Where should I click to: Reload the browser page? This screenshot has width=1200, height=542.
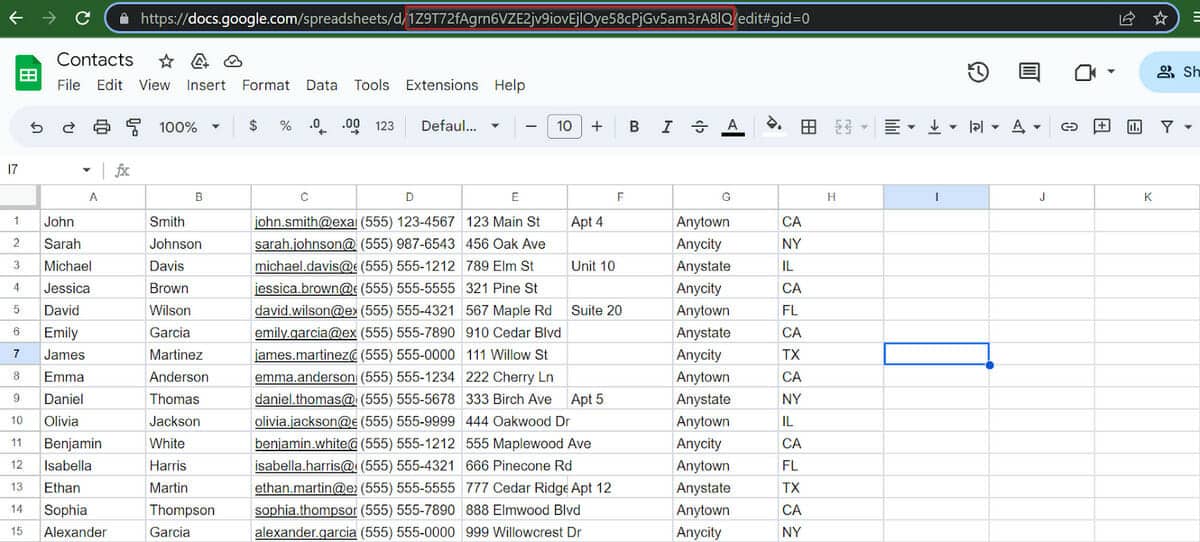pyautogui.click(x=82, y=18)
